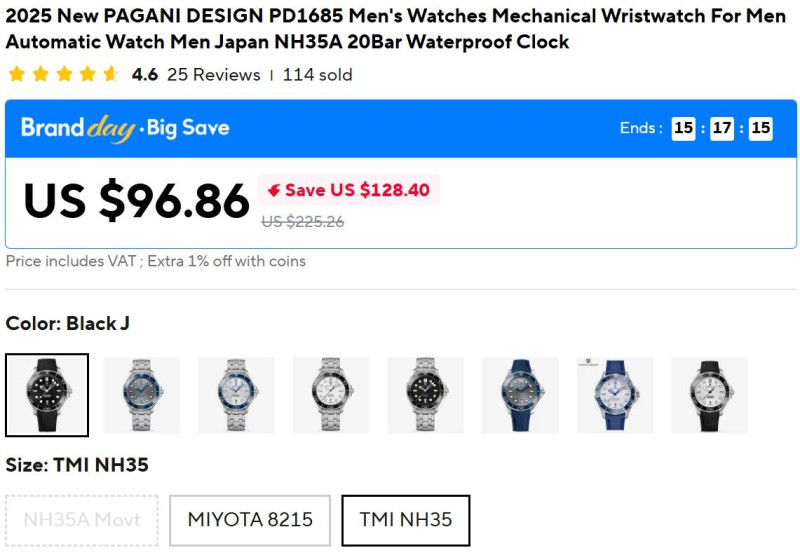Image resolution: width=800 pixels, height=555 pixels.
Task: Click the red Save US $128.40 badge
Action: pos(348,190)
